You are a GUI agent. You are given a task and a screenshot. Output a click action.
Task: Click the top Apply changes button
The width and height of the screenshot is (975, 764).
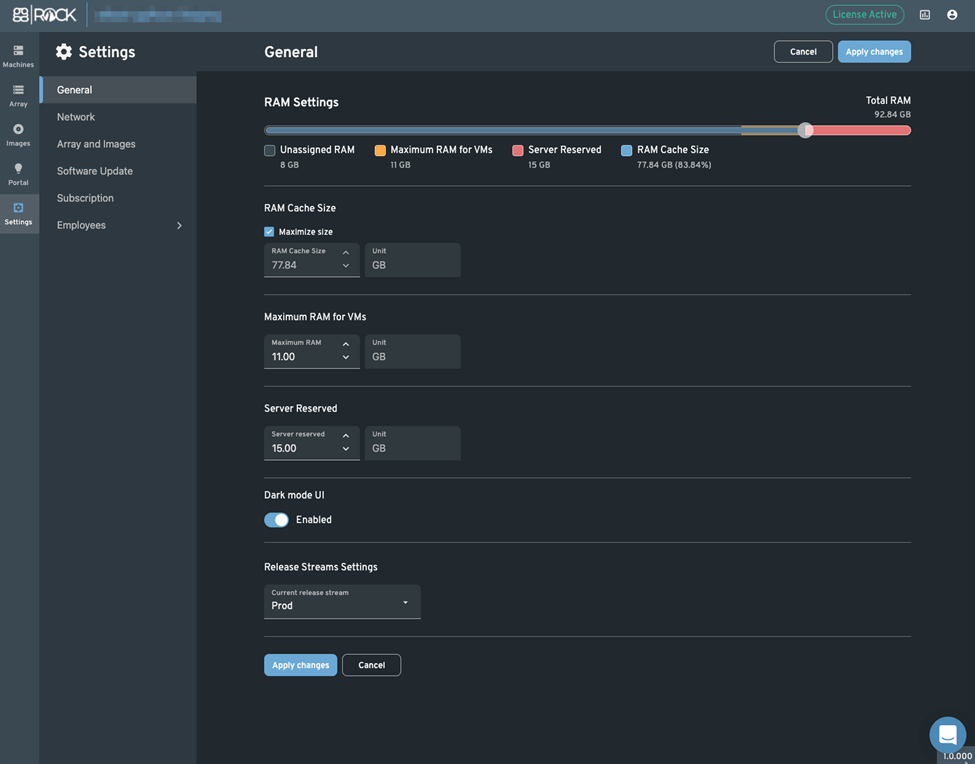pos(874,52)
